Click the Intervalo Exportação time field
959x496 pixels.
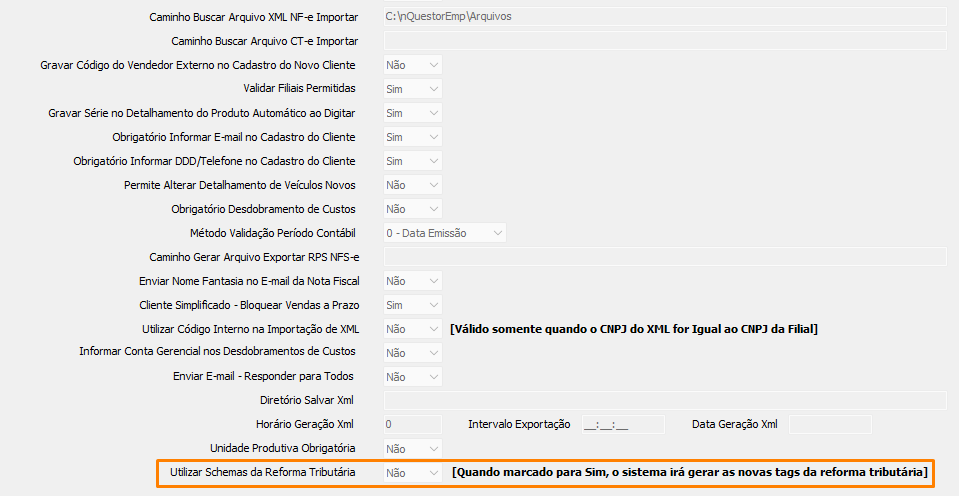(622, 425)
